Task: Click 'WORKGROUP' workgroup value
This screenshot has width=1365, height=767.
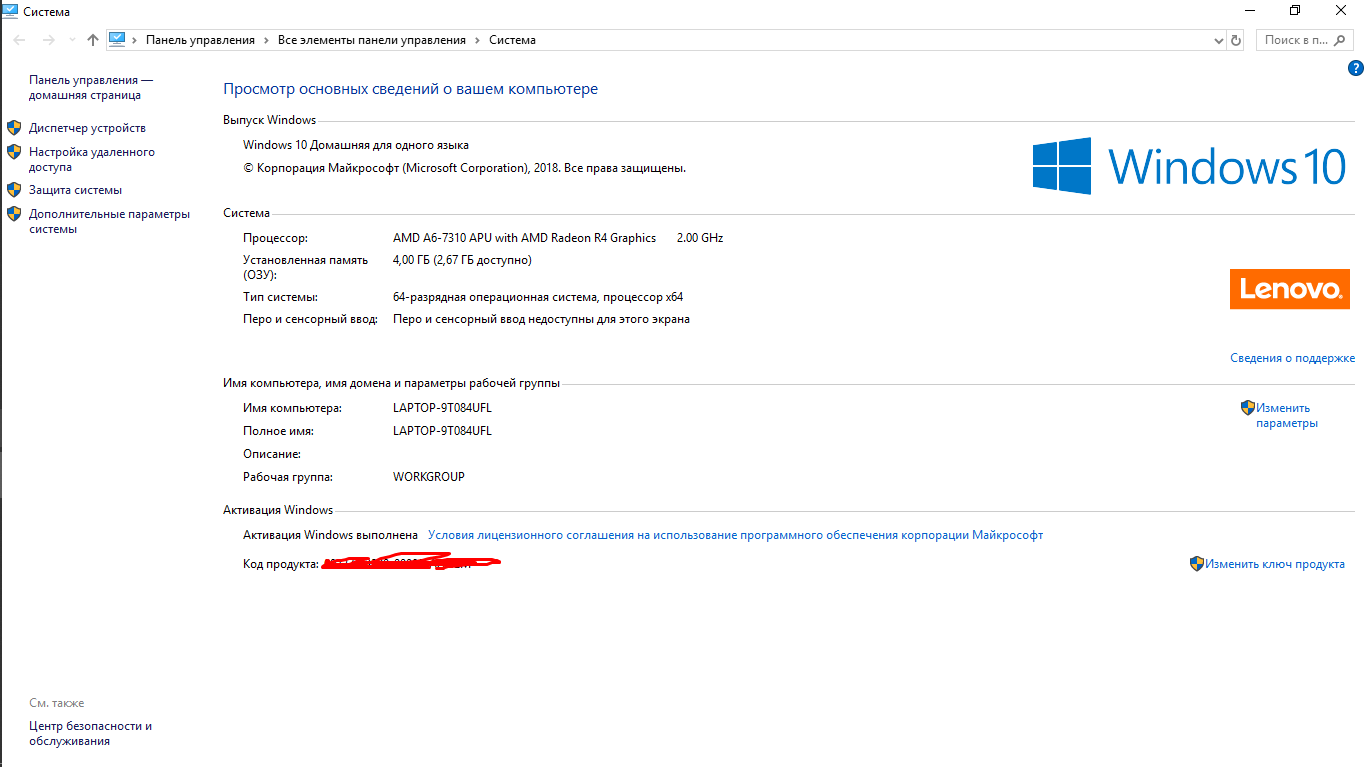Action: tap(429, 477)
